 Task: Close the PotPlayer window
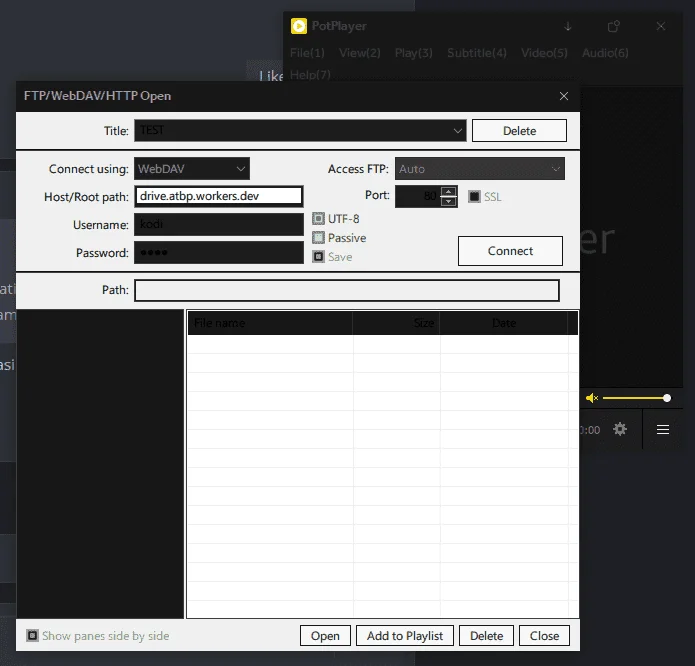[660, 27]
